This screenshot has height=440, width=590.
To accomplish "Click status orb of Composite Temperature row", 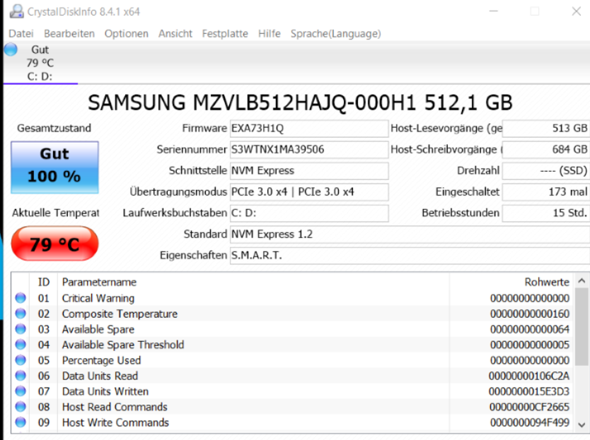I will pyautogui.click(x=21, y=314).
